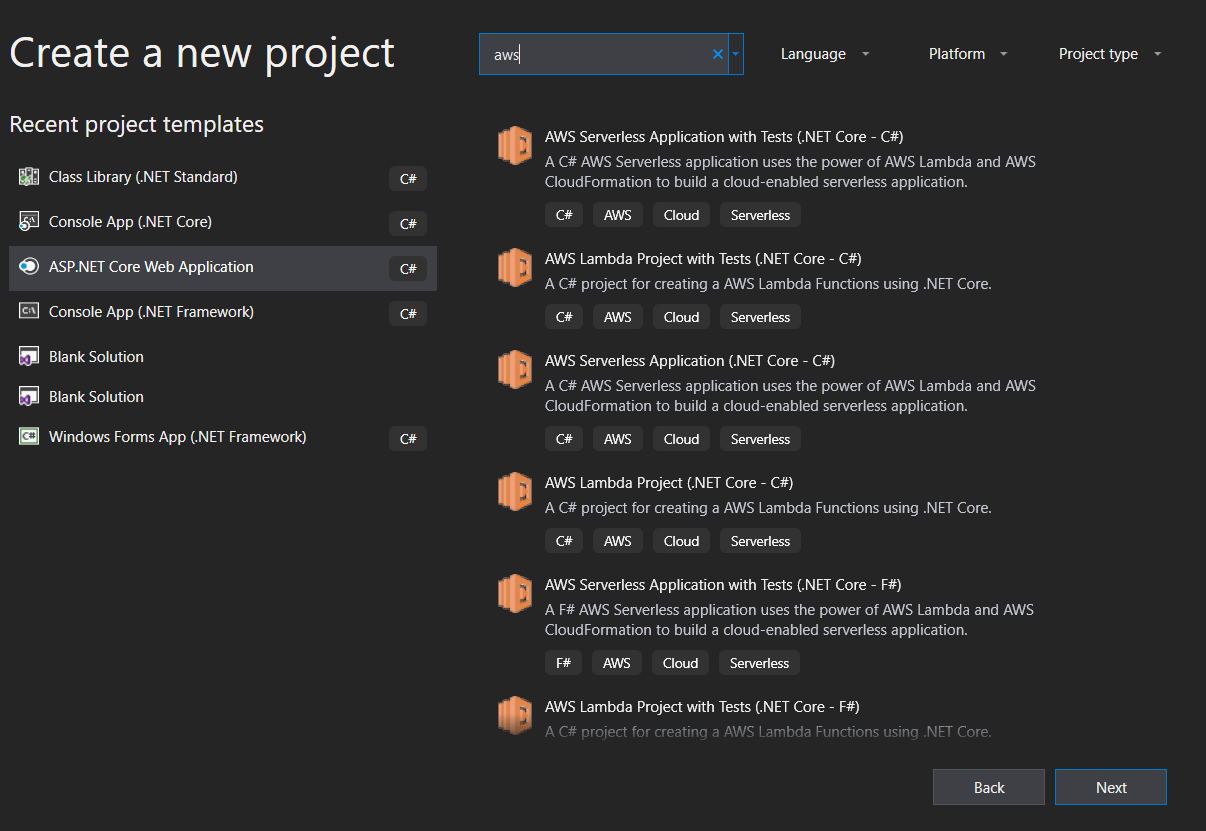Click the AWS Lambda icon beside Serverless Application with Tests
This screenshot has width=1206, height=831.
[x=514, y=145]
